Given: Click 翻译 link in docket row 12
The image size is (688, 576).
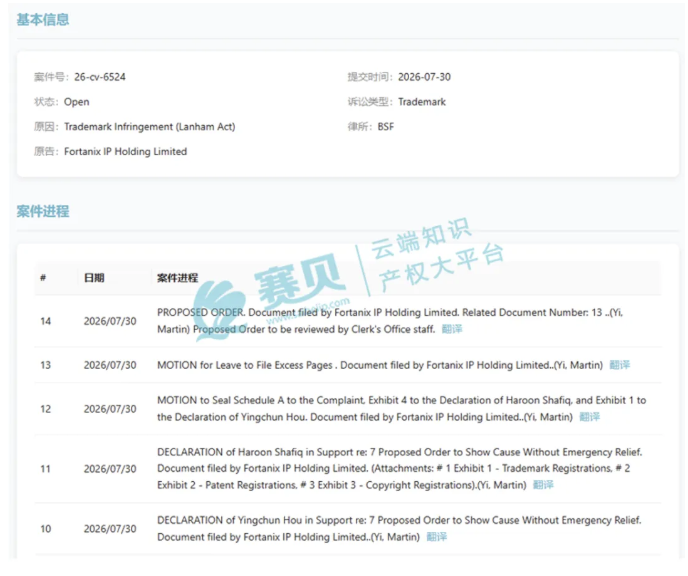Looking at the screenshot, I should tap(589, 417).
